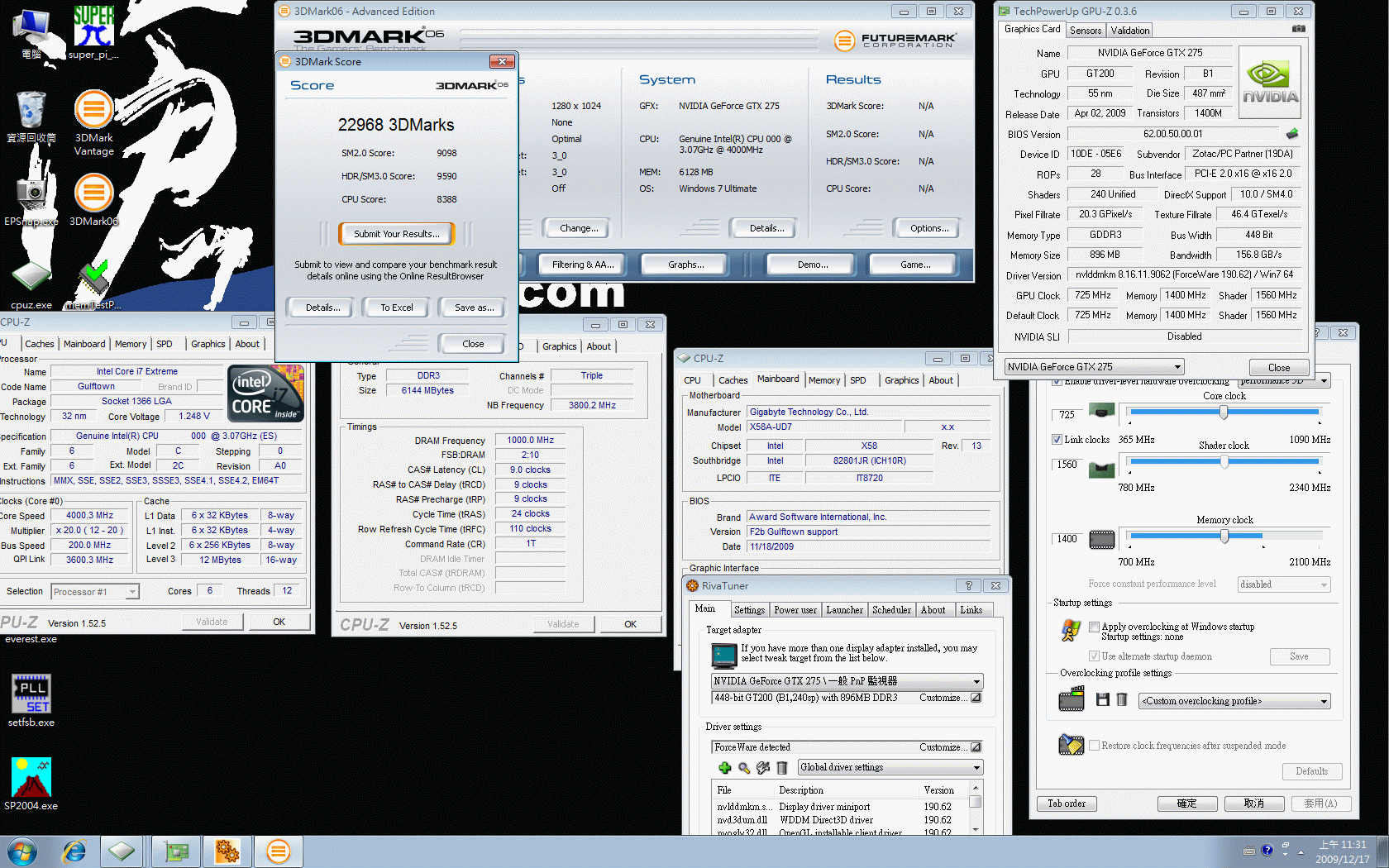Image resolution: width=1389 pixels, height=868 pixels.
Task: Switch to the Sensors tab in GPU-Z
Action: (1085, 31)
